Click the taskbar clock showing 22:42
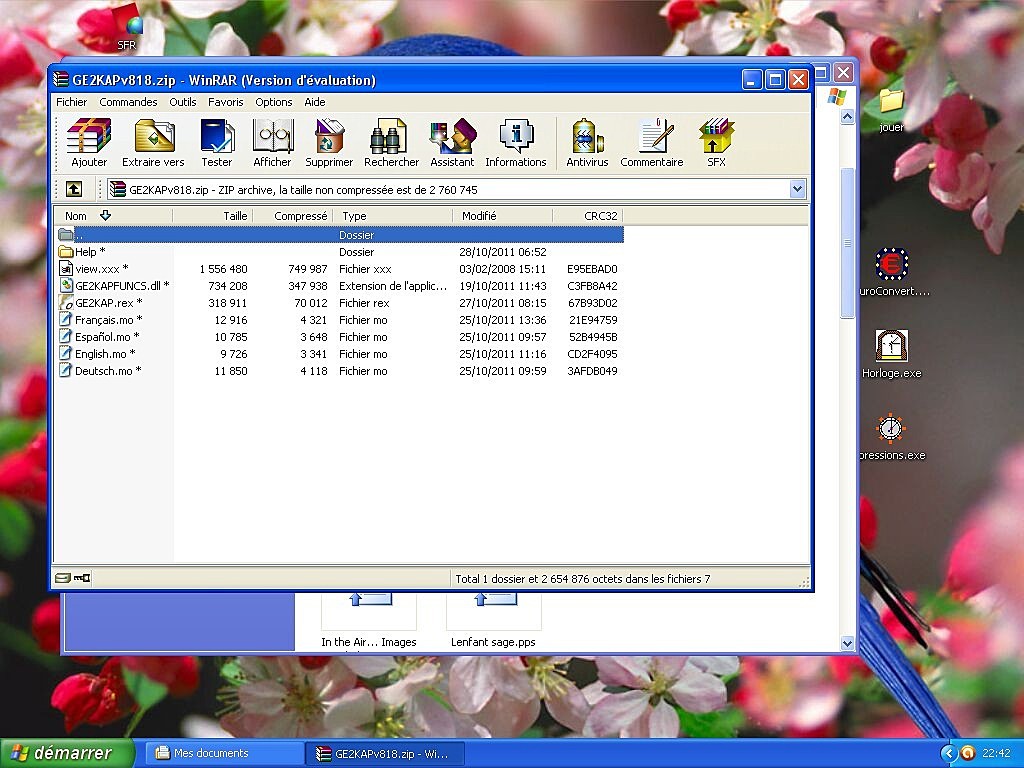Image resolution: width=1024 pixels, height=768 pixels. click(x=996, y=753)
